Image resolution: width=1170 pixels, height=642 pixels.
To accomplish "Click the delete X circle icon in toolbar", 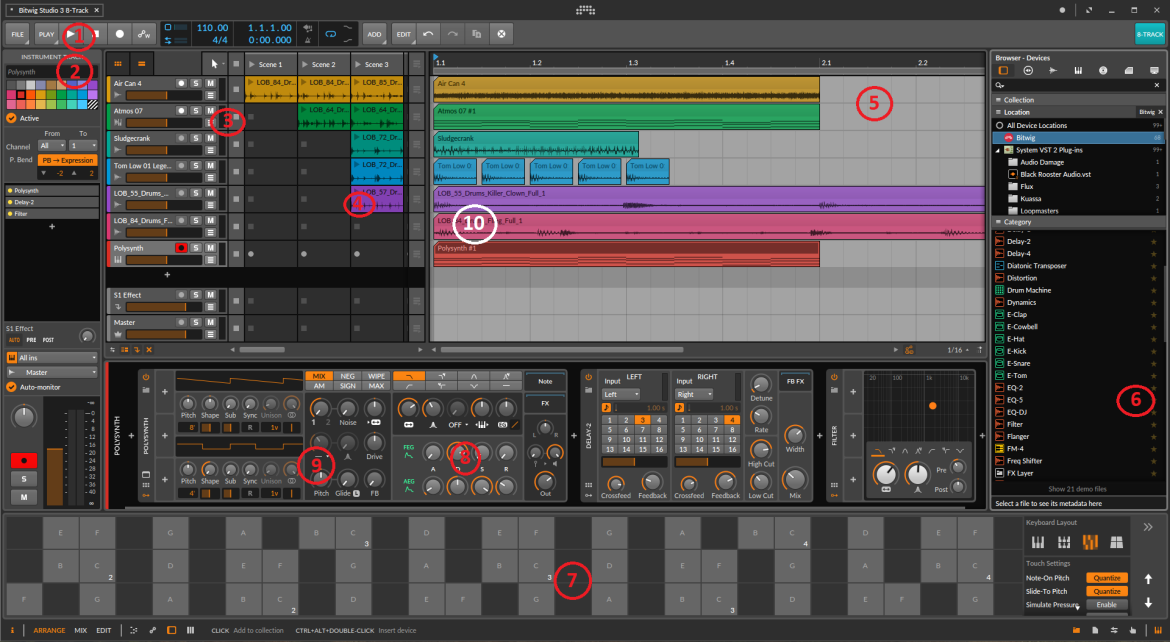I will [x=501, y=34].
